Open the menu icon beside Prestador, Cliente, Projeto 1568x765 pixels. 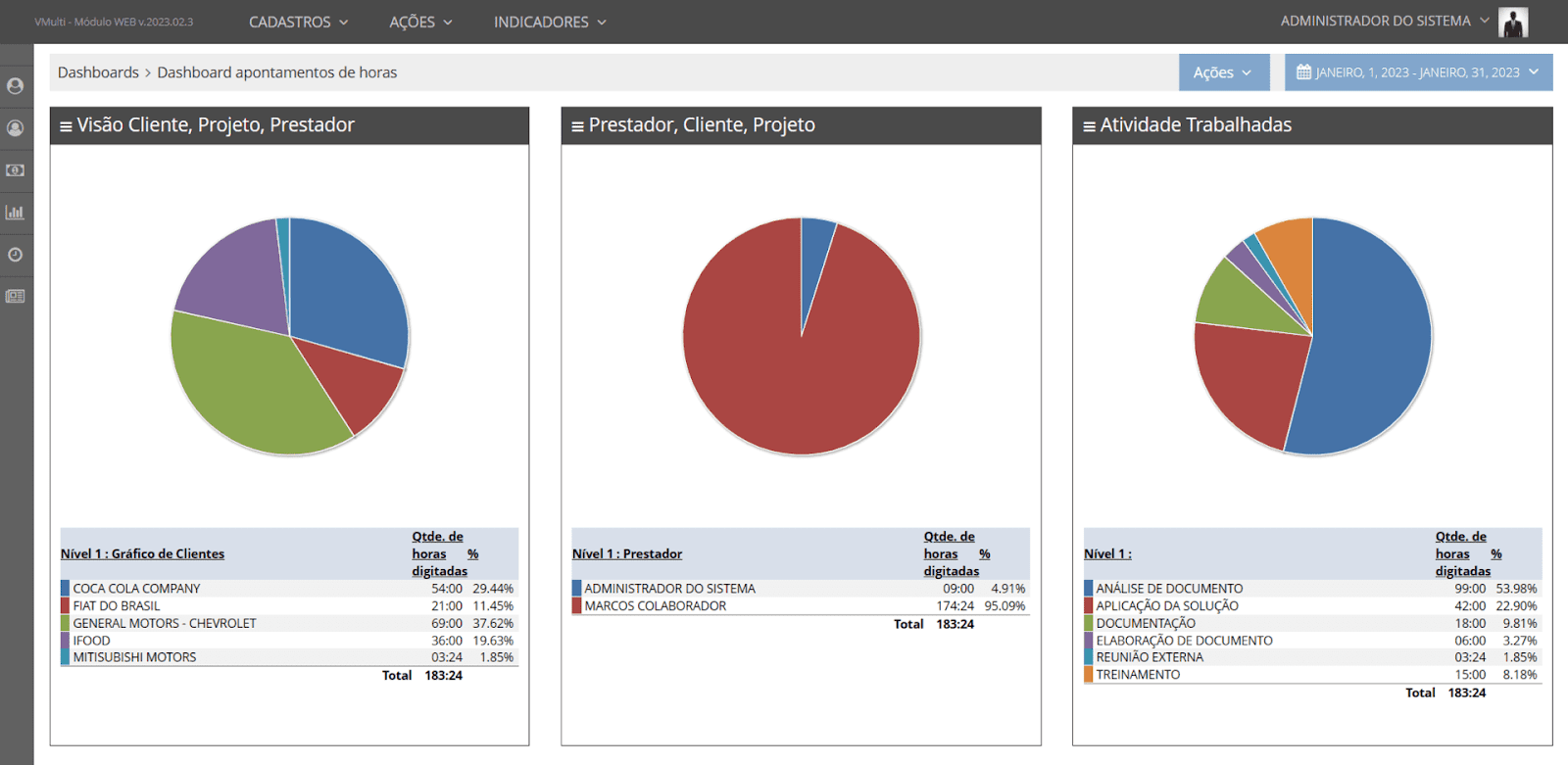[577, 126]
